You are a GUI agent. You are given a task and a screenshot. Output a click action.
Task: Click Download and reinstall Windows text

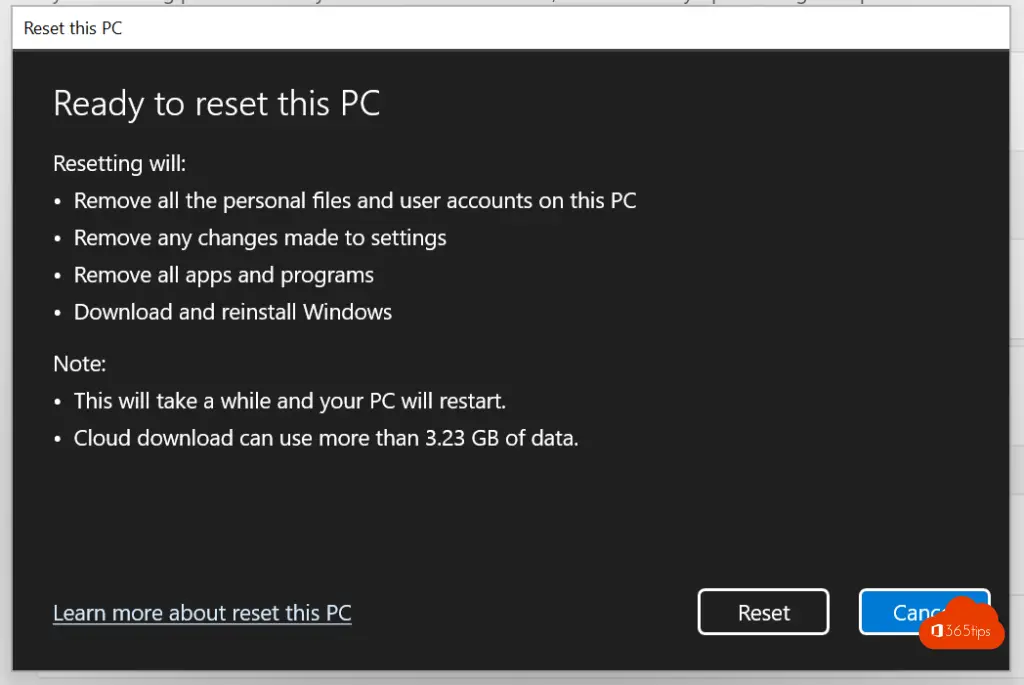[x=232, y=312]
